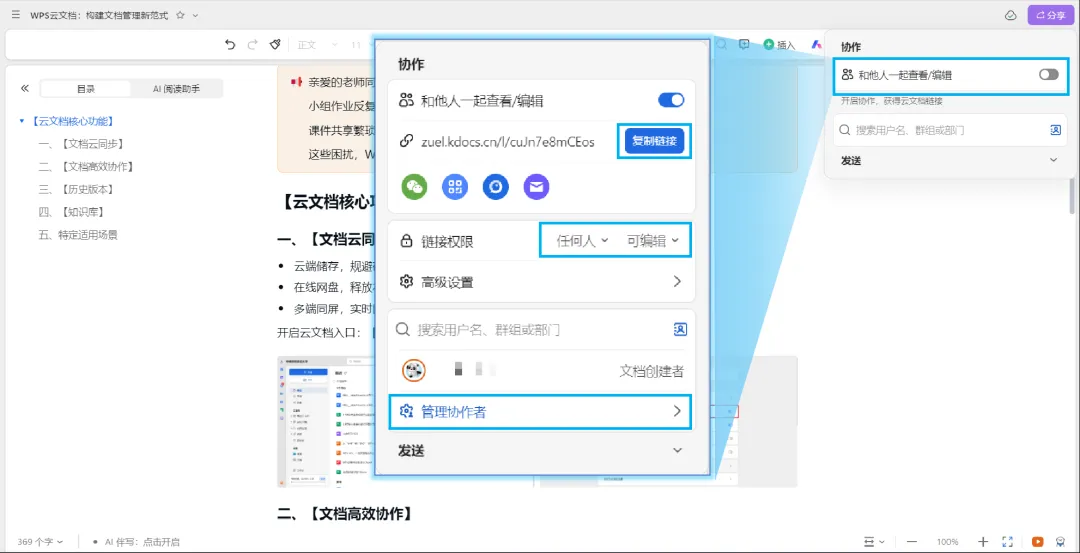Open the page width layout dropdown in the status bar
This screenshot has height=553, width=1080.
click(874, 542)
